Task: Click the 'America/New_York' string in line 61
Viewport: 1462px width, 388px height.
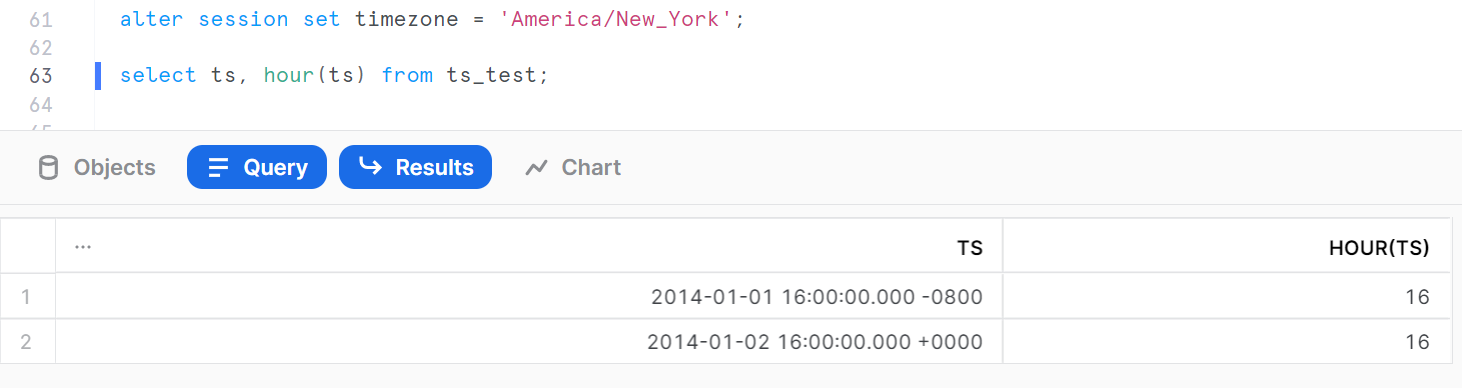Action: click(x=616, y=19)
